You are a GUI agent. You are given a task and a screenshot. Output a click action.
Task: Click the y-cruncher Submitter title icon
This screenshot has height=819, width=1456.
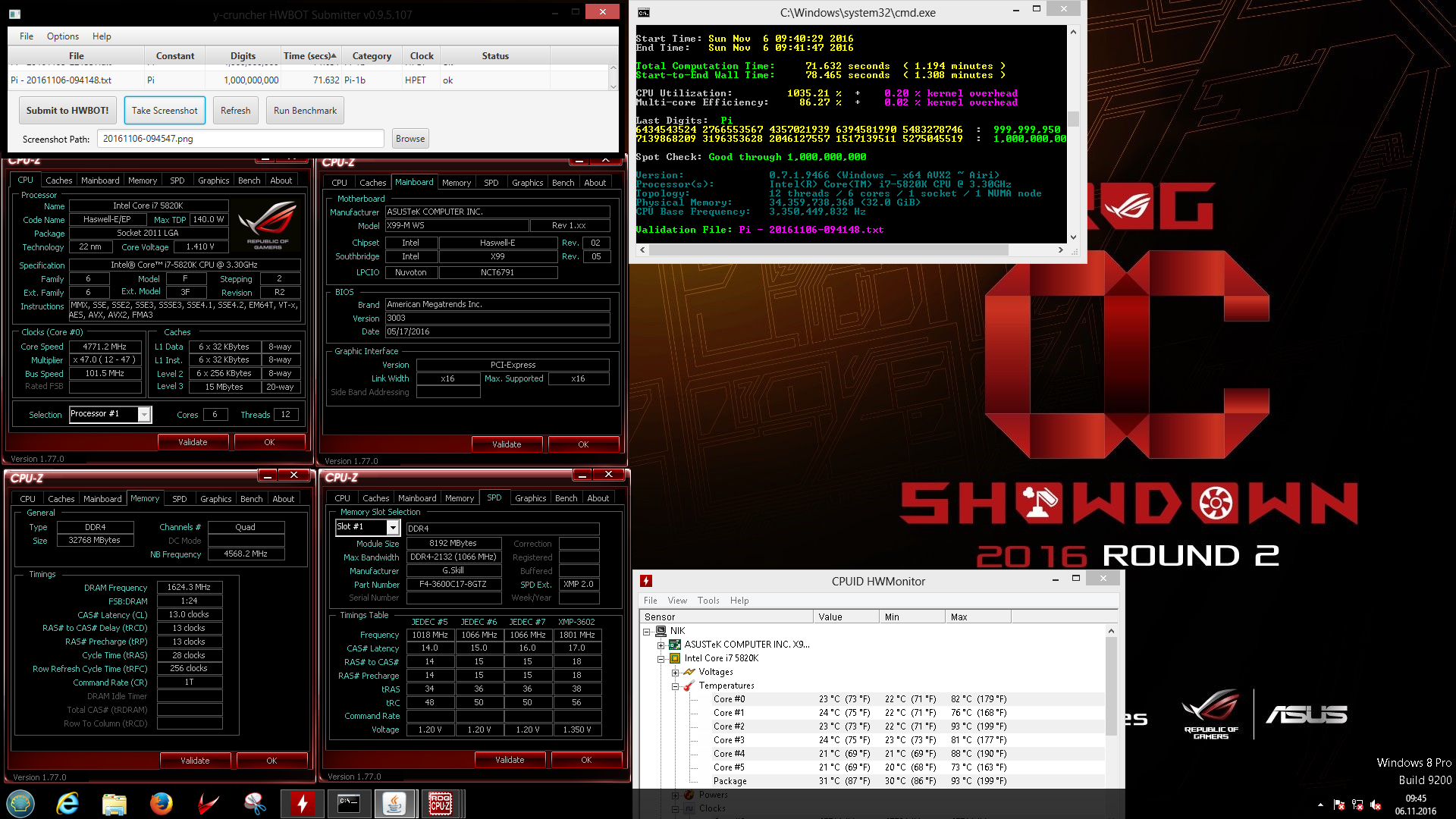(15, 14)
